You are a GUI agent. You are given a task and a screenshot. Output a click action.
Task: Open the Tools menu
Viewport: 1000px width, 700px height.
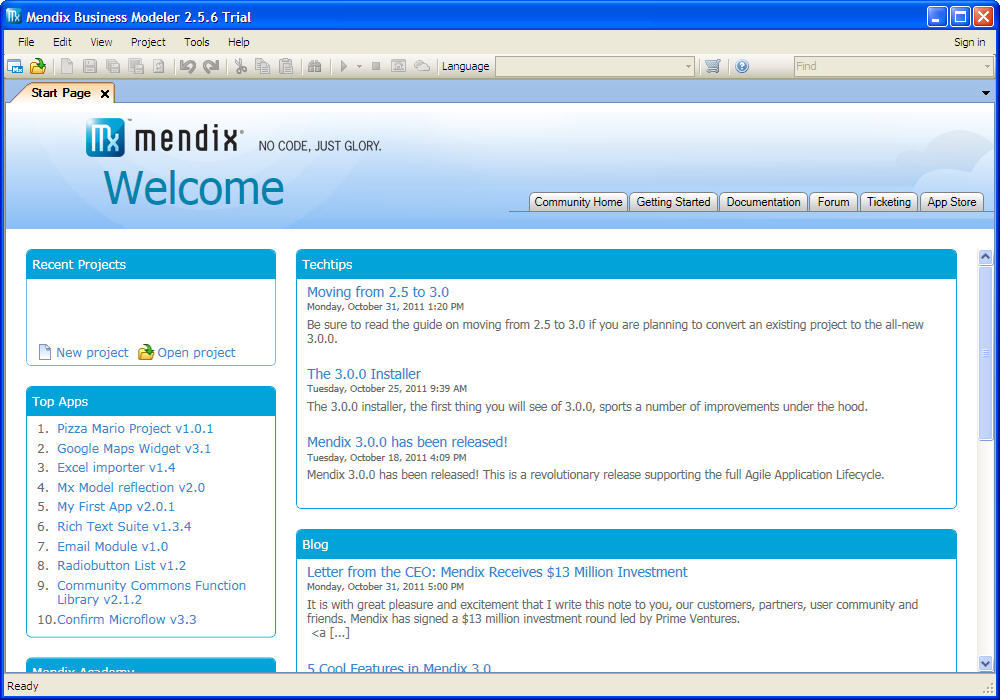tap(196, 42)
